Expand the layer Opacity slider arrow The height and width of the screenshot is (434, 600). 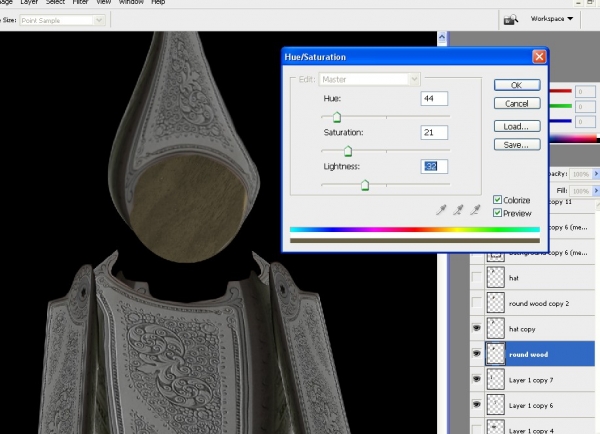(x=596, y=174)
